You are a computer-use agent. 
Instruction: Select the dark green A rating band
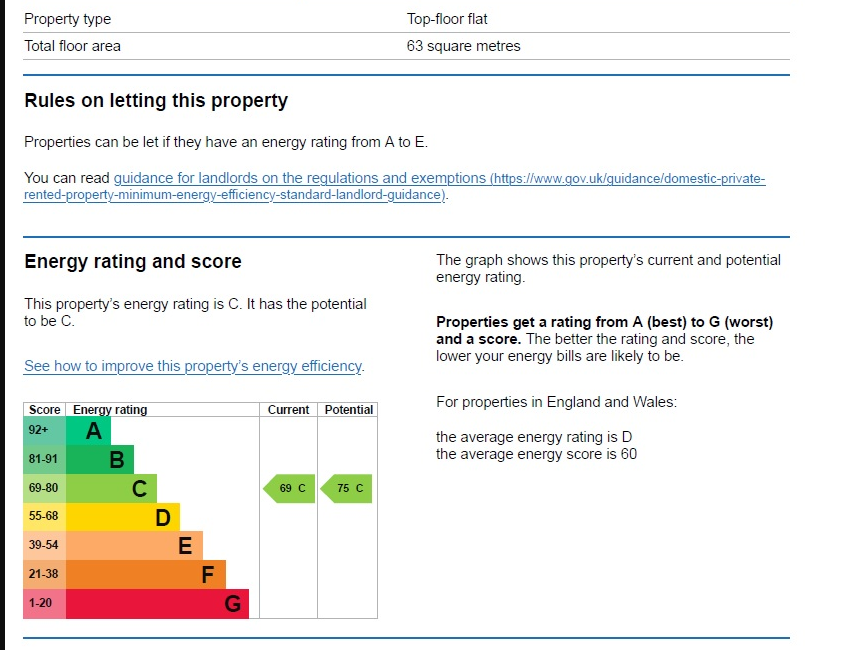click(88, 431)
